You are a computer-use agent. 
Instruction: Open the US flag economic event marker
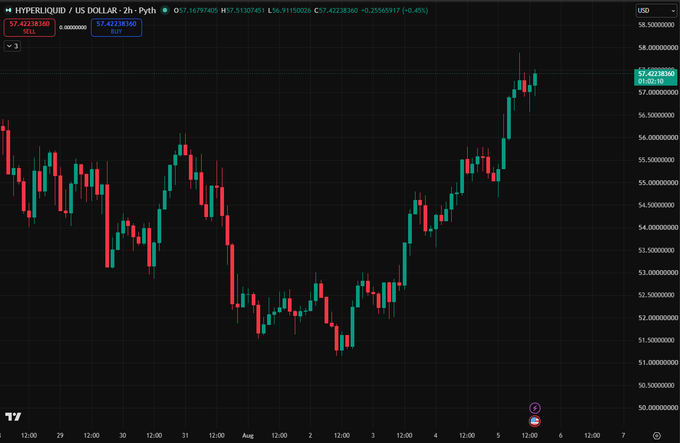[535, 421]
